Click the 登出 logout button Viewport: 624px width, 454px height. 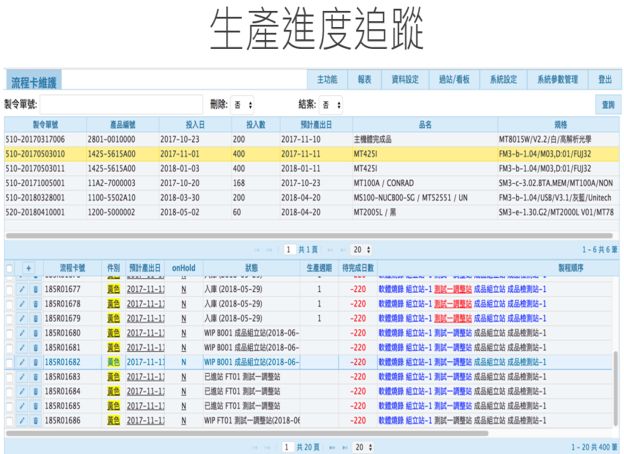coord(604,79)
